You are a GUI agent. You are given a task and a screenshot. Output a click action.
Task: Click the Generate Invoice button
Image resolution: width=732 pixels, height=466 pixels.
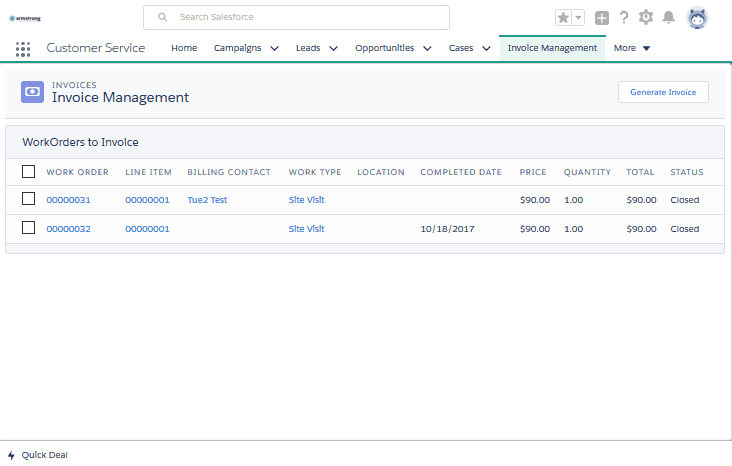coord(663,92)
